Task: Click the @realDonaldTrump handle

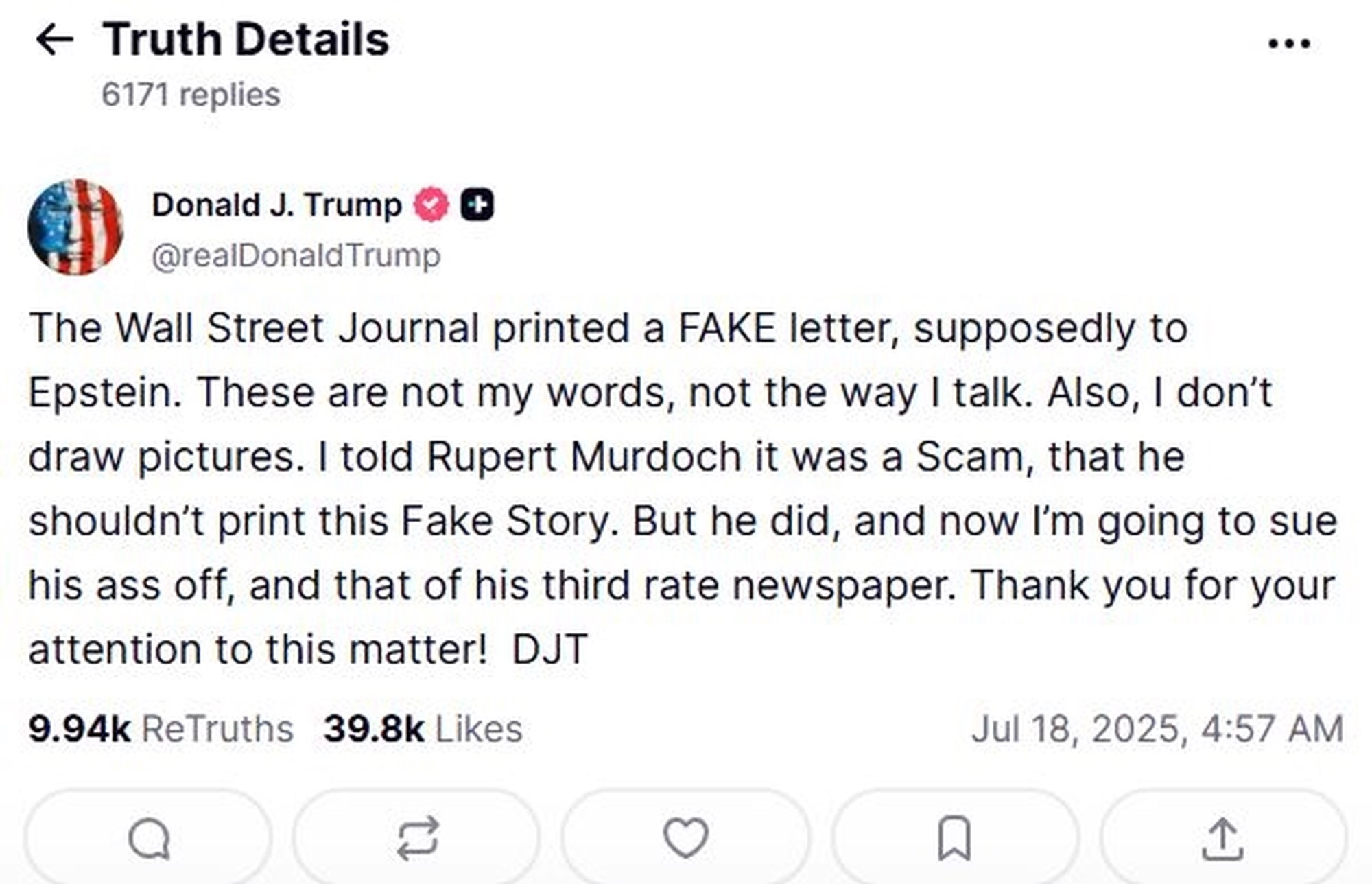Action: pos(296,255)
